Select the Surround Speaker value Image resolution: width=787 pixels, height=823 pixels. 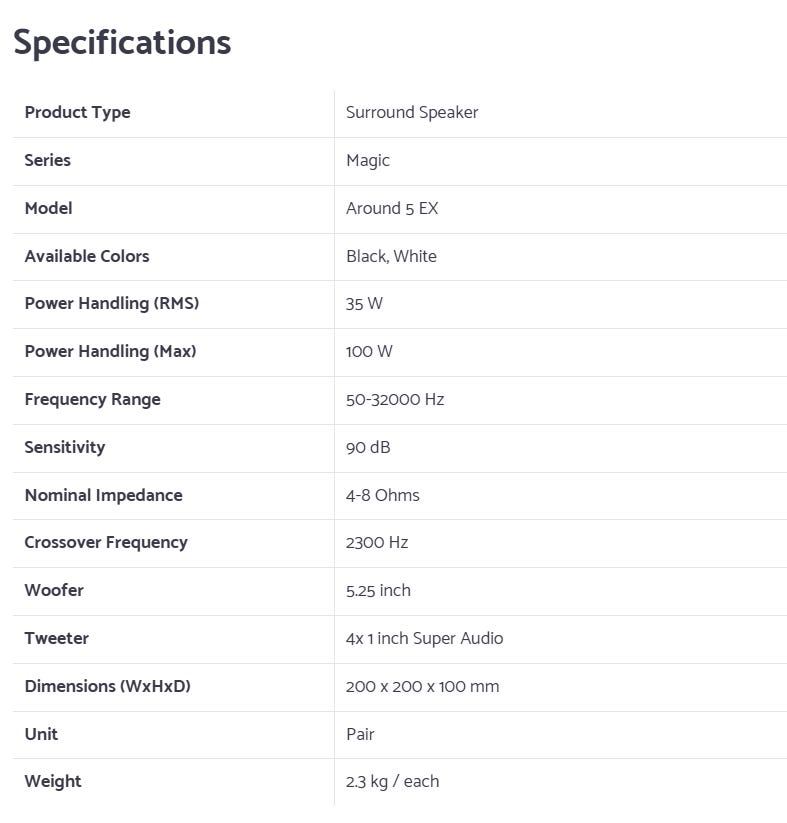(x=412, y=112)
